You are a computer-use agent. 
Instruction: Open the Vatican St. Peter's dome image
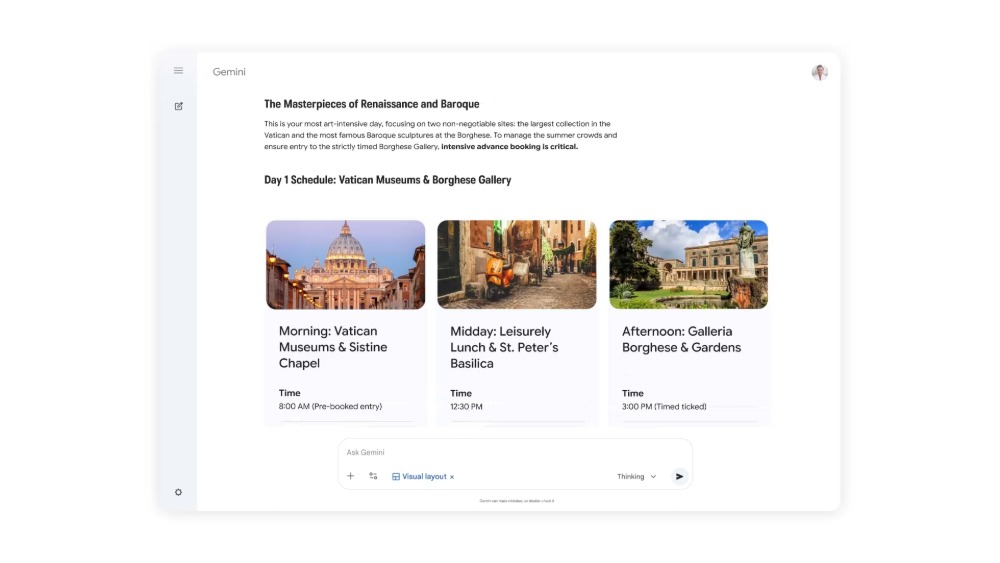[x=346, y=265]
